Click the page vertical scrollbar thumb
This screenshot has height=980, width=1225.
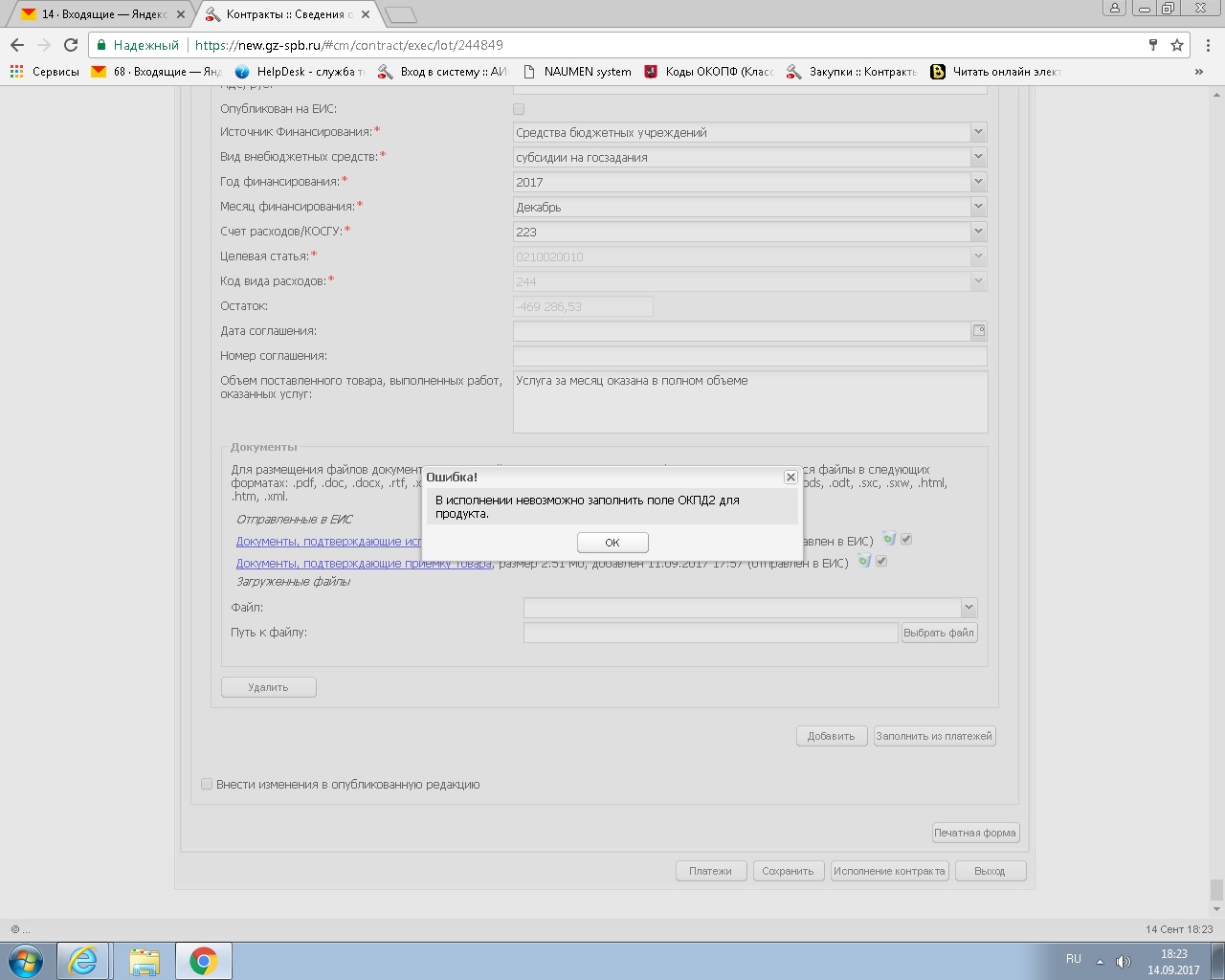pos(1216,889)
